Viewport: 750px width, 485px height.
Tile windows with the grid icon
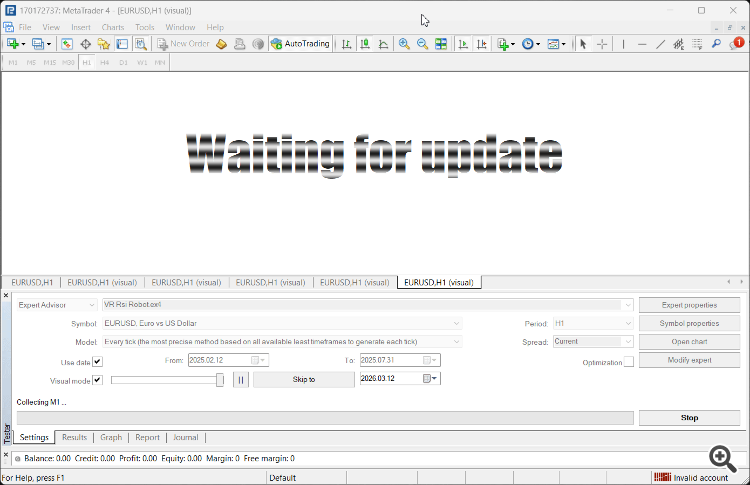tap(441, 44)
